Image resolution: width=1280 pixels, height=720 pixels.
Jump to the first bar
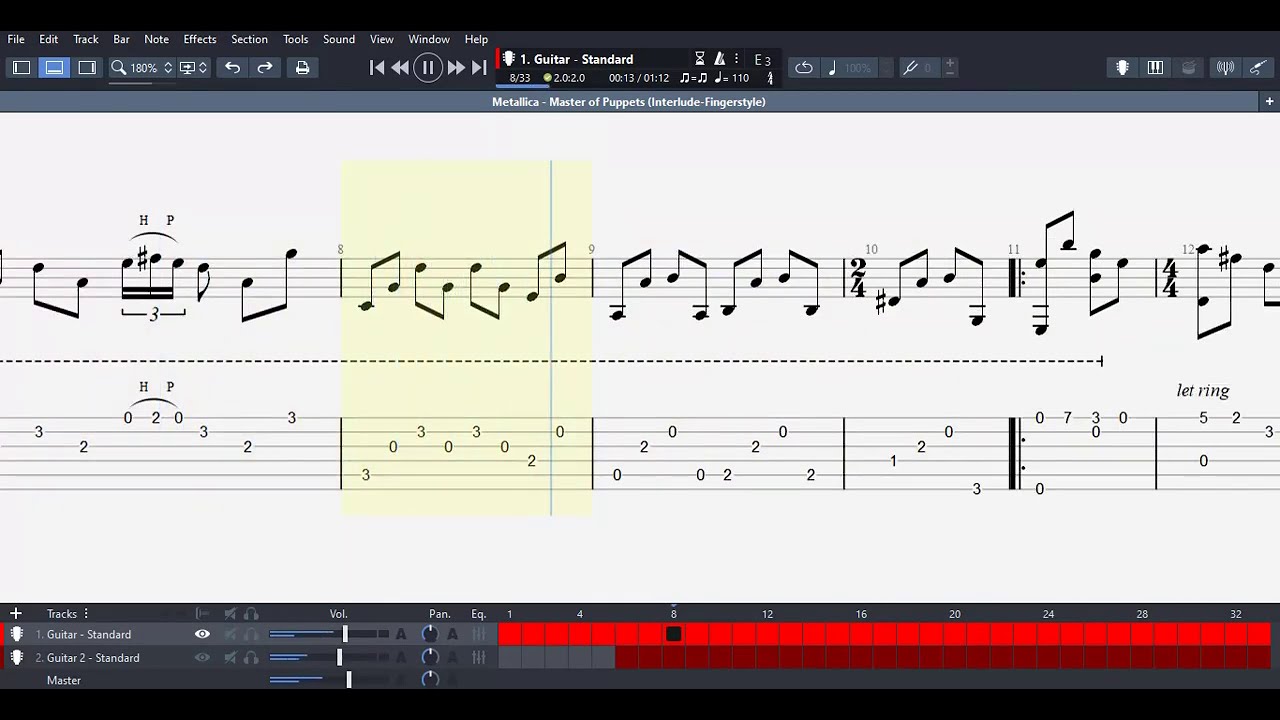click(377, 68)
